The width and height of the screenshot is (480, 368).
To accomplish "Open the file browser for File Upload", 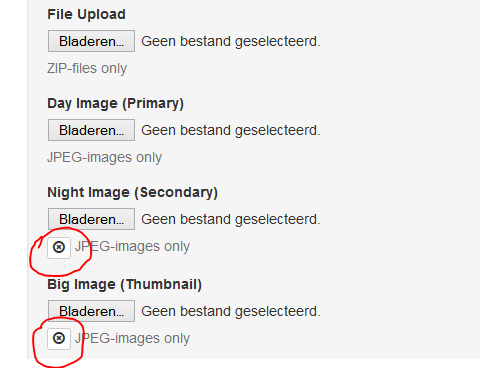I will (x=91, y=41).
